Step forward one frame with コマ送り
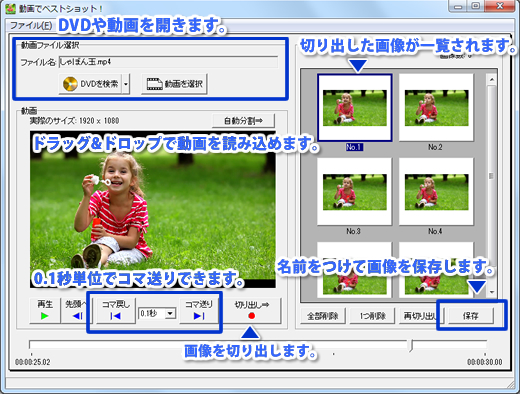 tap(199, 310)
